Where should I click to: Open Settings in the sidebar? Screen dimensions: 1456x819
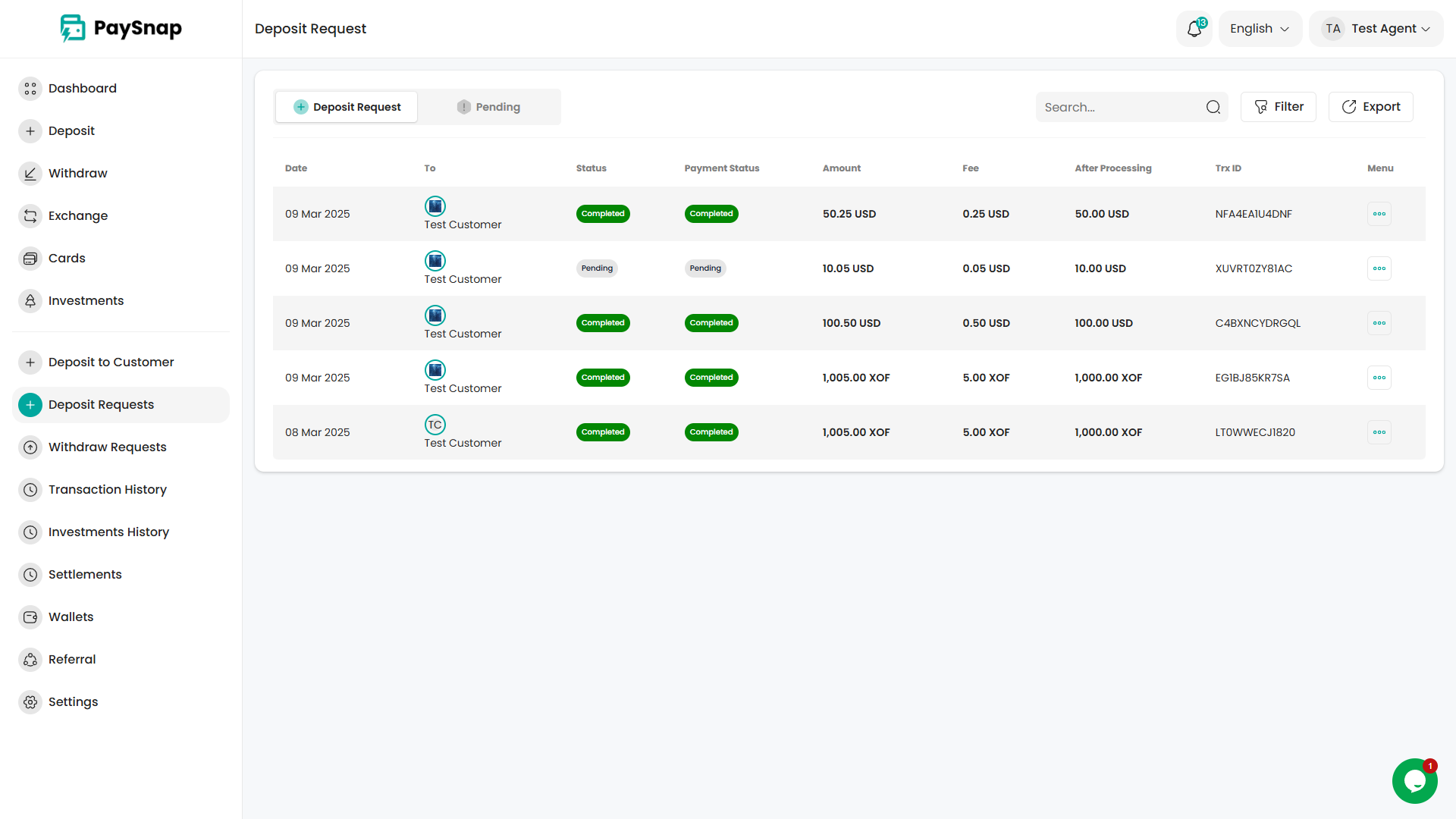[x=73, y=701]
